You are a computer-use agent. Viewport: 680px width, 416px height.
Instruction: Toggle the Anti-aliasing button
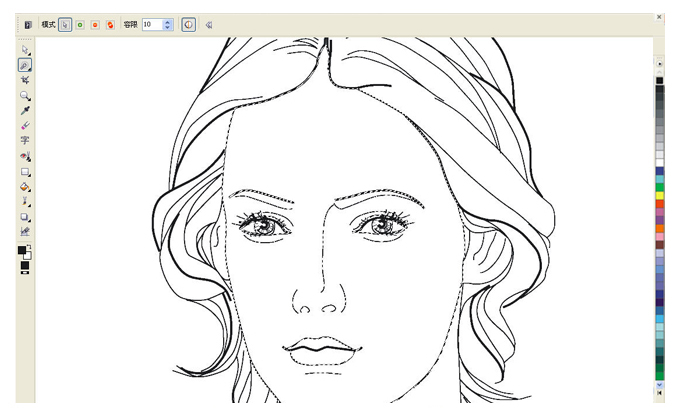click(x=188, y=25)
